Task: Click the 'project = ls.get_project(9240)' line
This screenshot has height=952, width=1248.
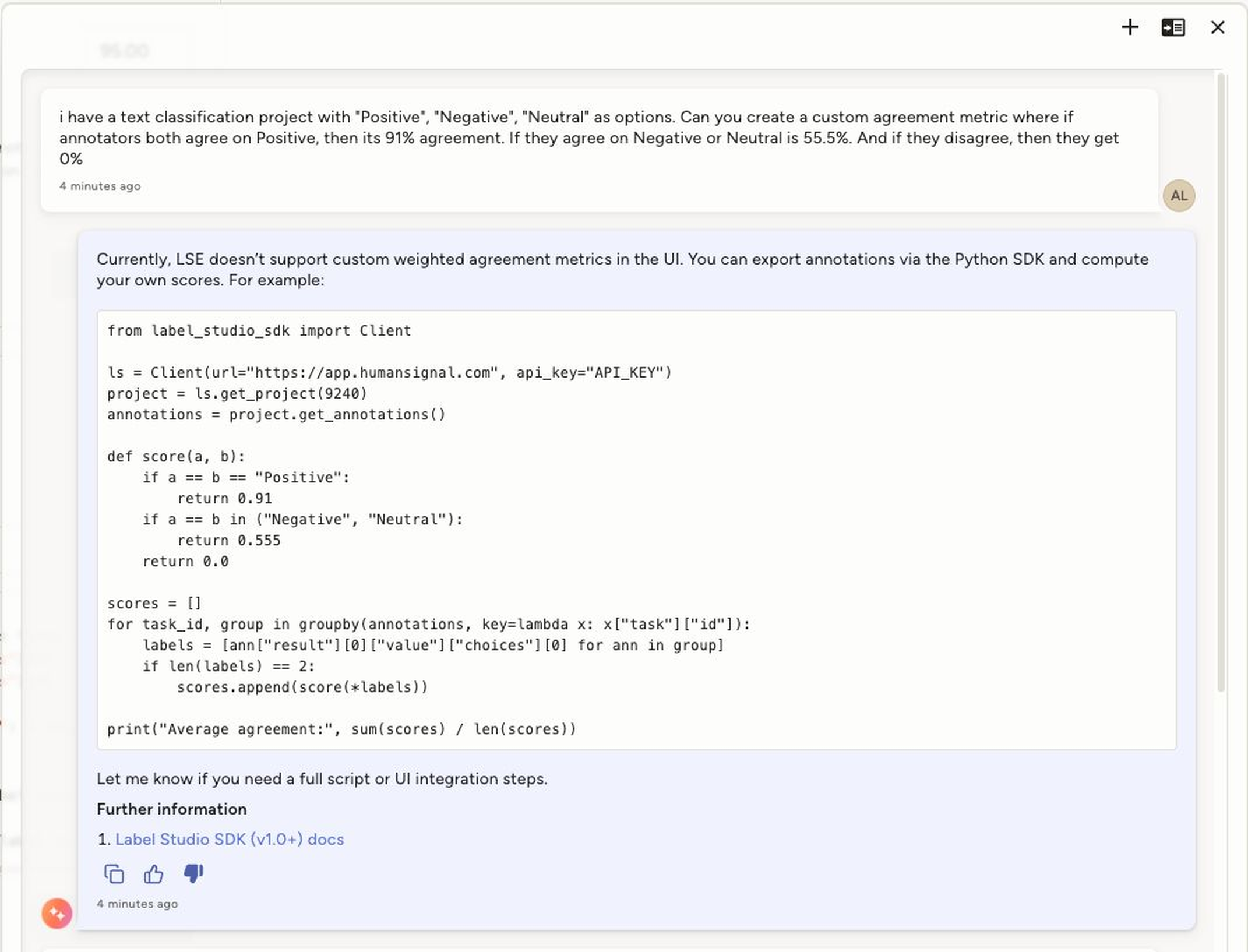Action: [x=237, y=393]
